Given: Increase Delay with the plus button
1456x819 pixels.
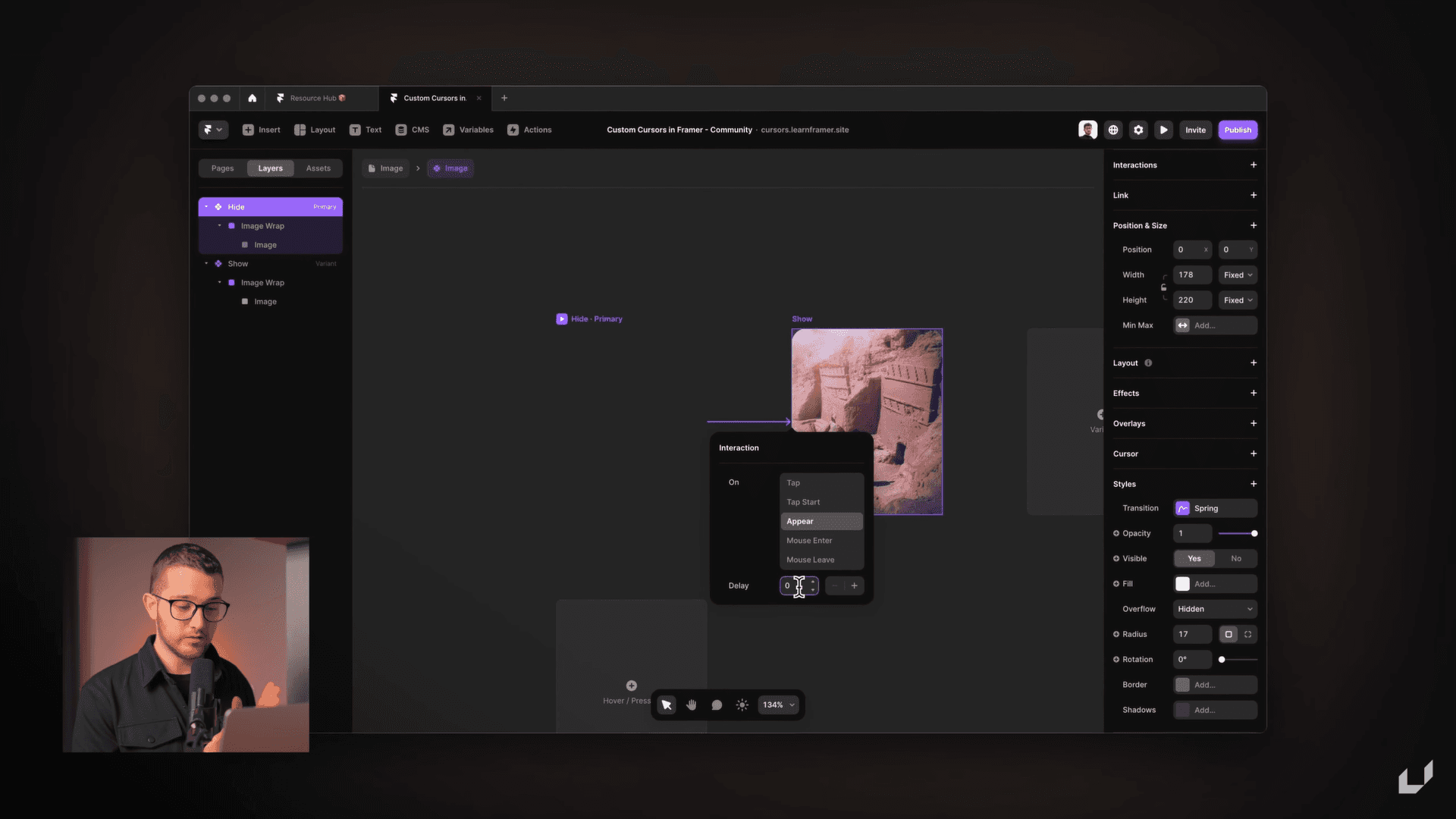Looking at the screenshot, I should 854,585.
